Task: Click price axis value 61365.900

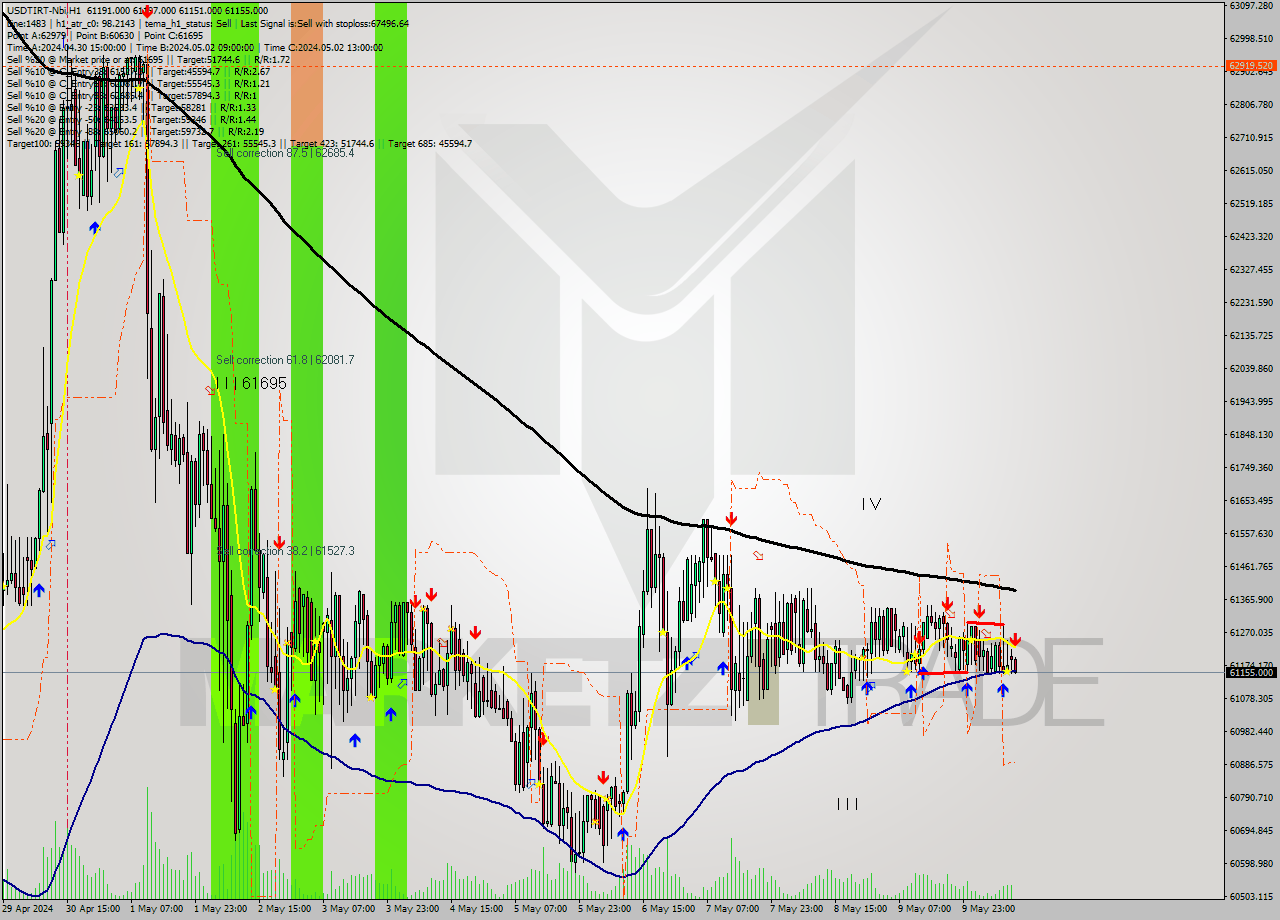Action: click(1251, 599)
